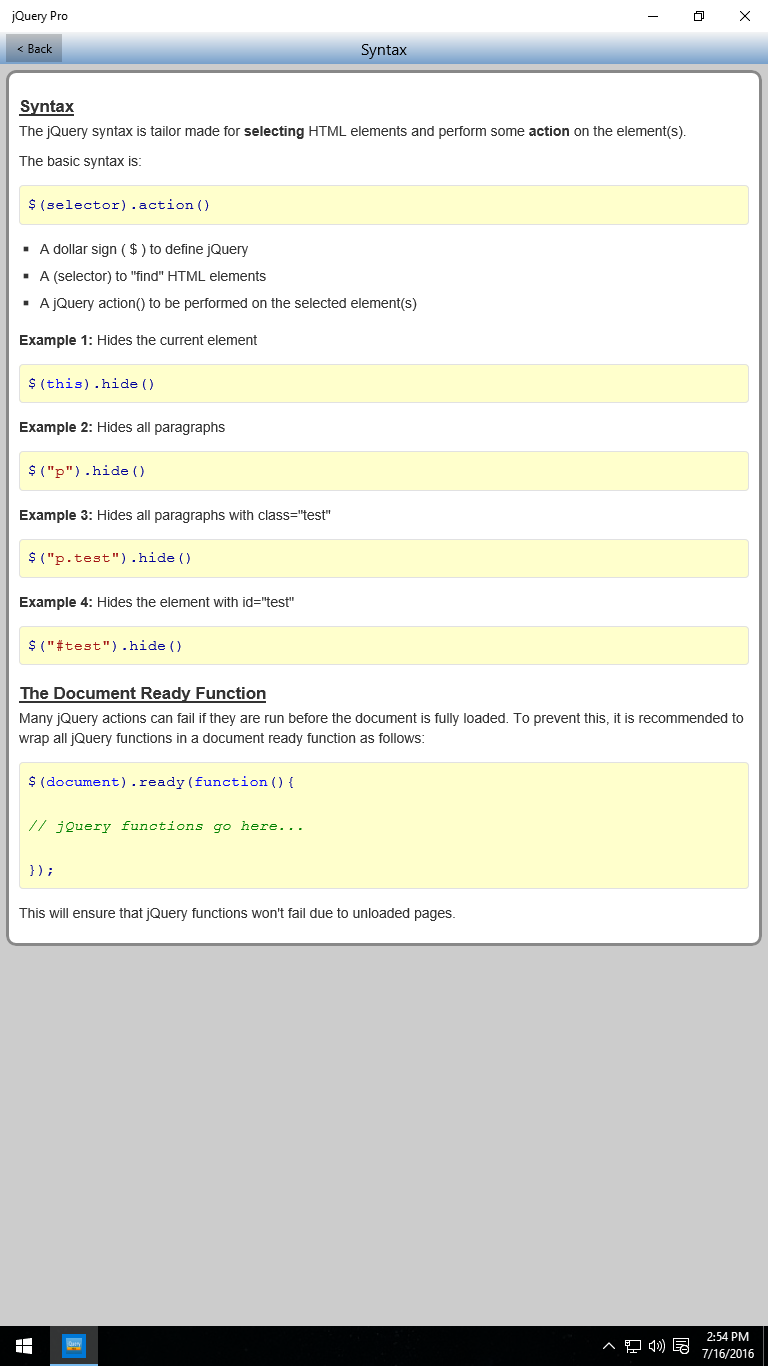Select code $(this).hide()
Screen dimensions: 768x1366
pos(91,384)
